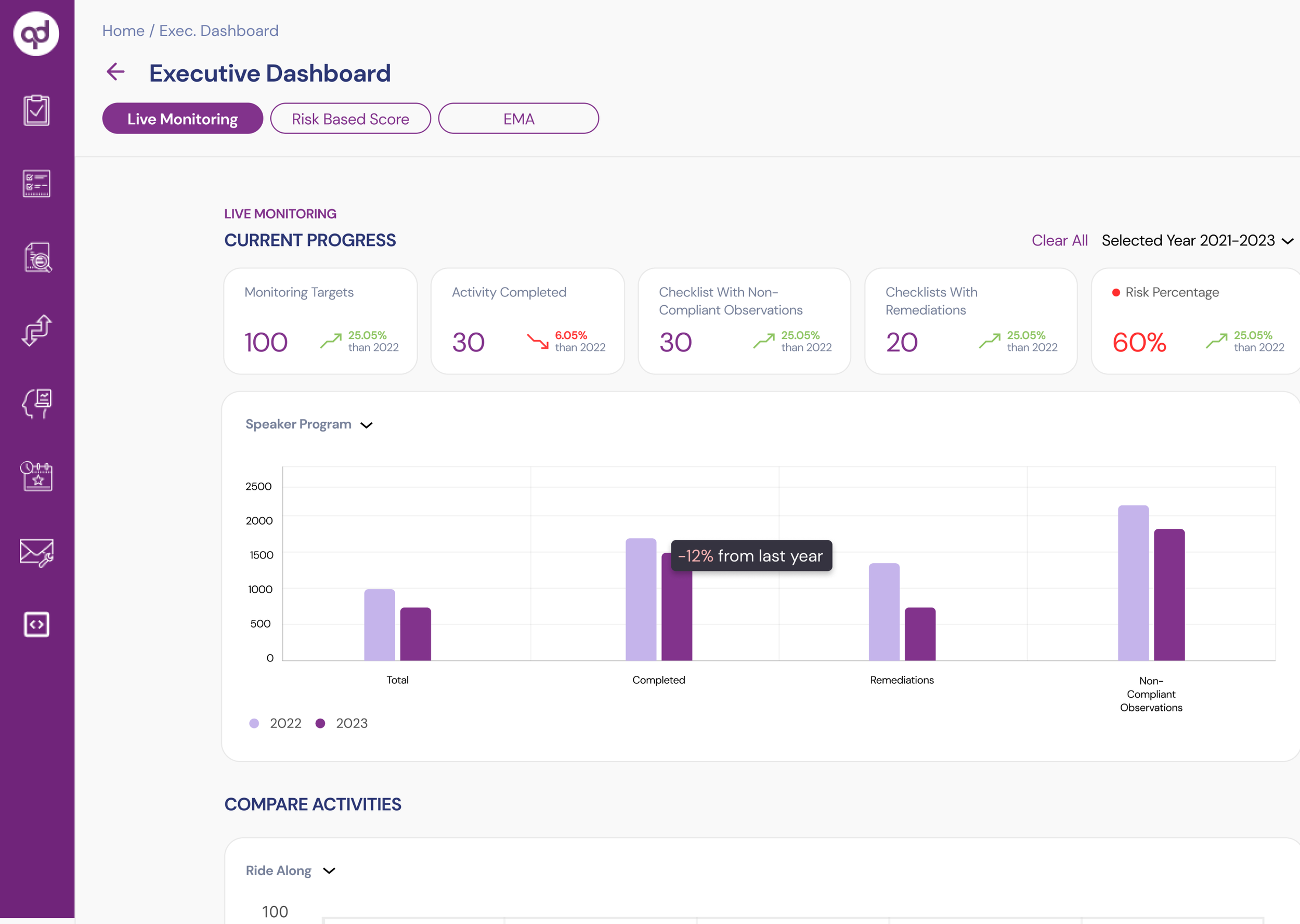Open the mail settings sidebar icon
Viewport: 1300px width, 924px height.
pos(36,552)
